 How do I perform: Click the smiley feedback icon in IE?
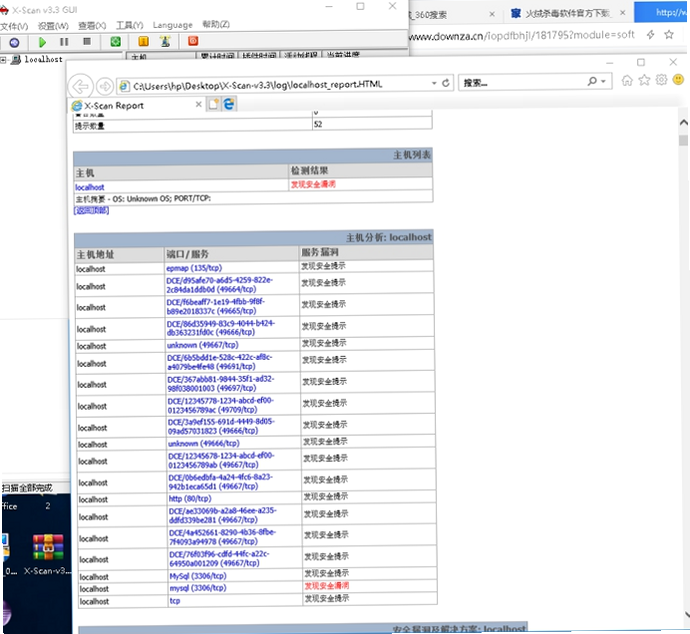[x=679, y=79]
